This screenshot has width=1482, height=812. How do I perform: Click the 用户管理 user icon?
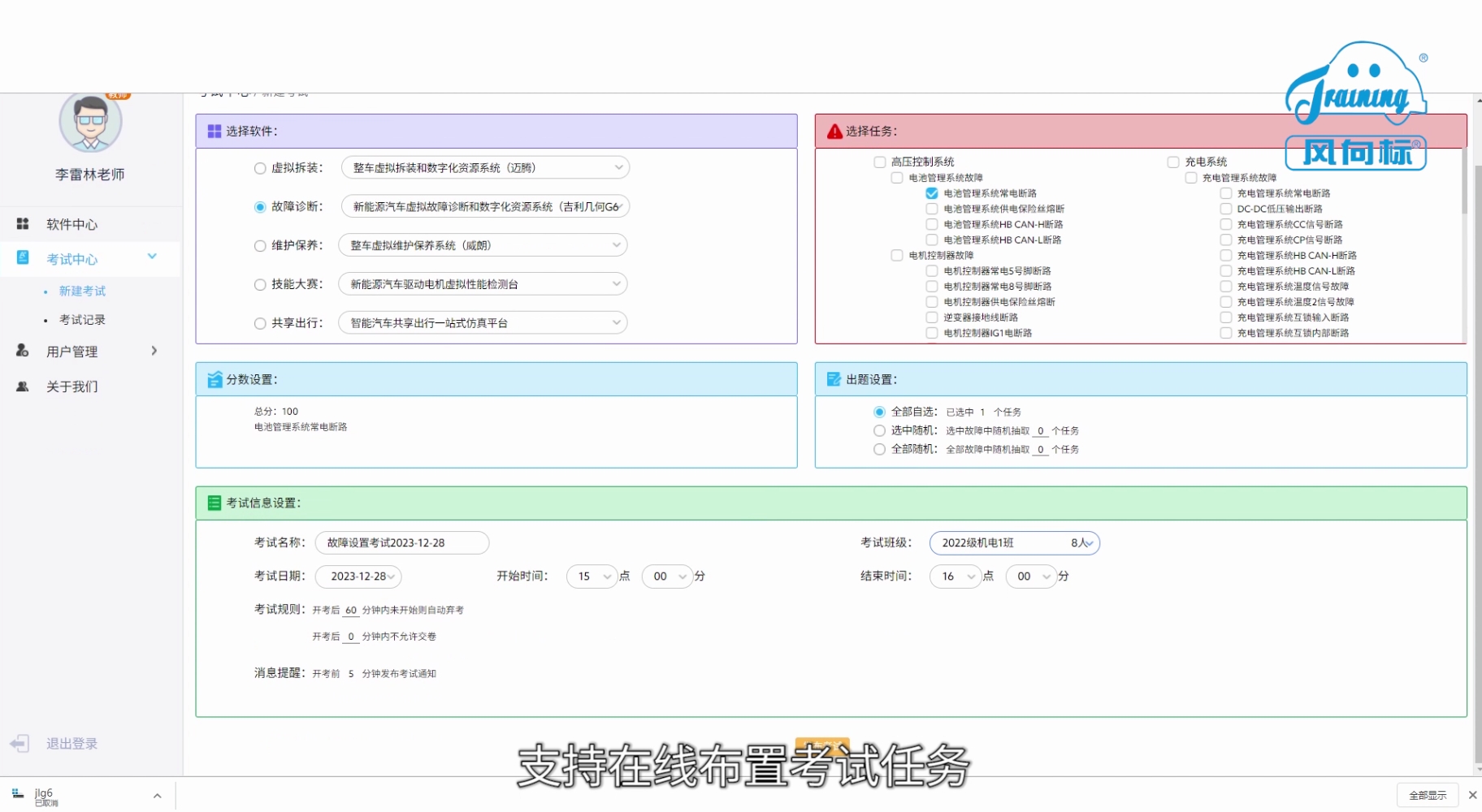[x=23, y=351]
